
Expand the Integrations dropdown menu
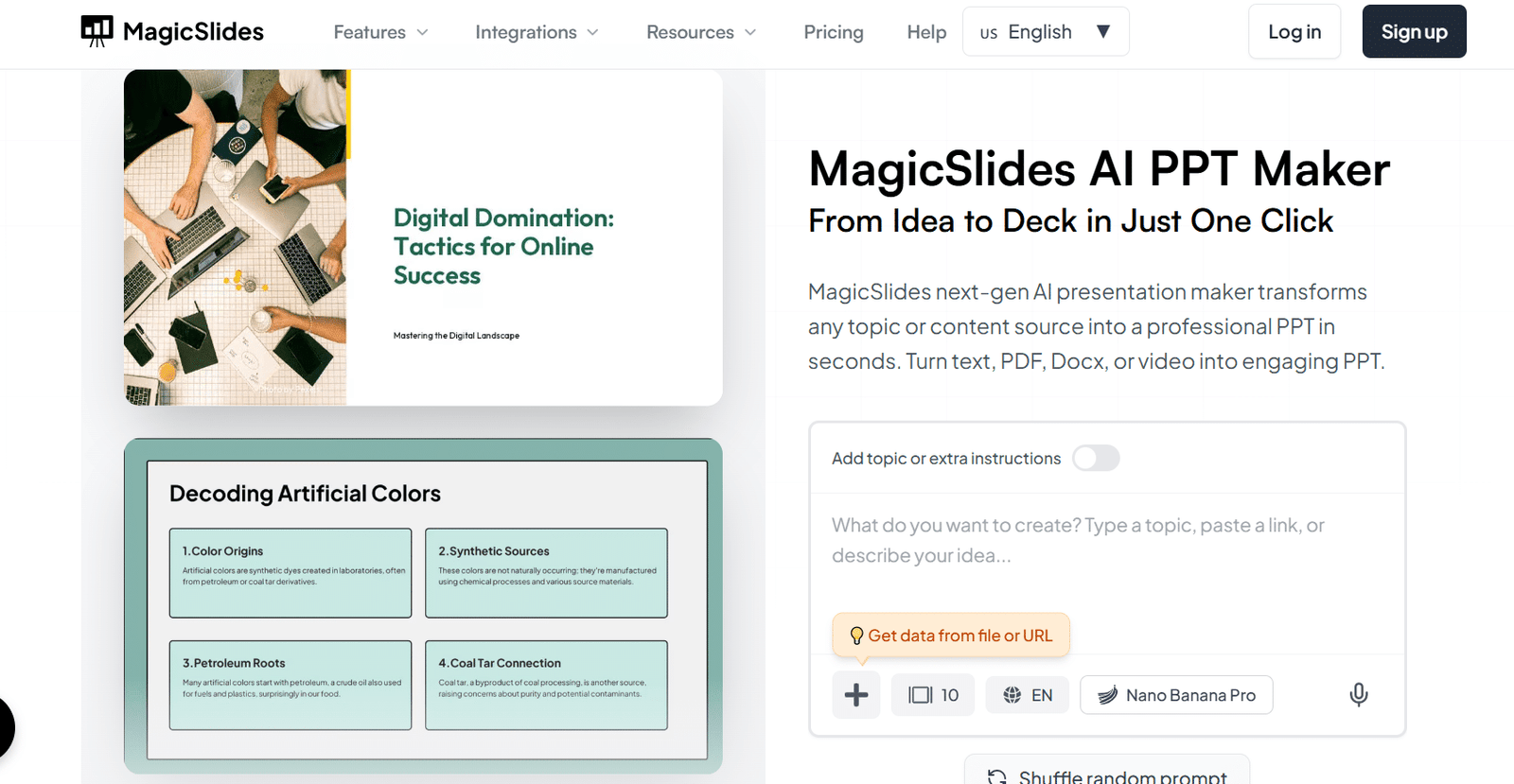[537, 32]
